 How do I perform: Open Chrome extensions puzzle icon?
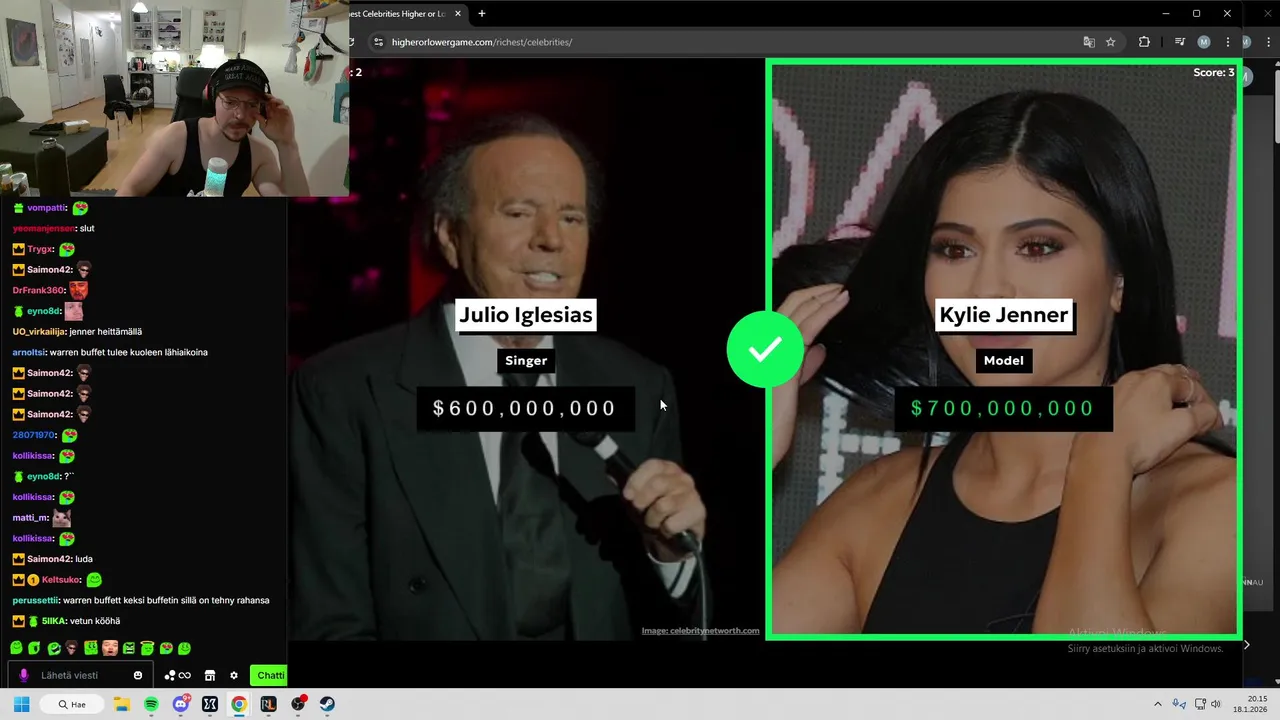(x=1144, y=42)
